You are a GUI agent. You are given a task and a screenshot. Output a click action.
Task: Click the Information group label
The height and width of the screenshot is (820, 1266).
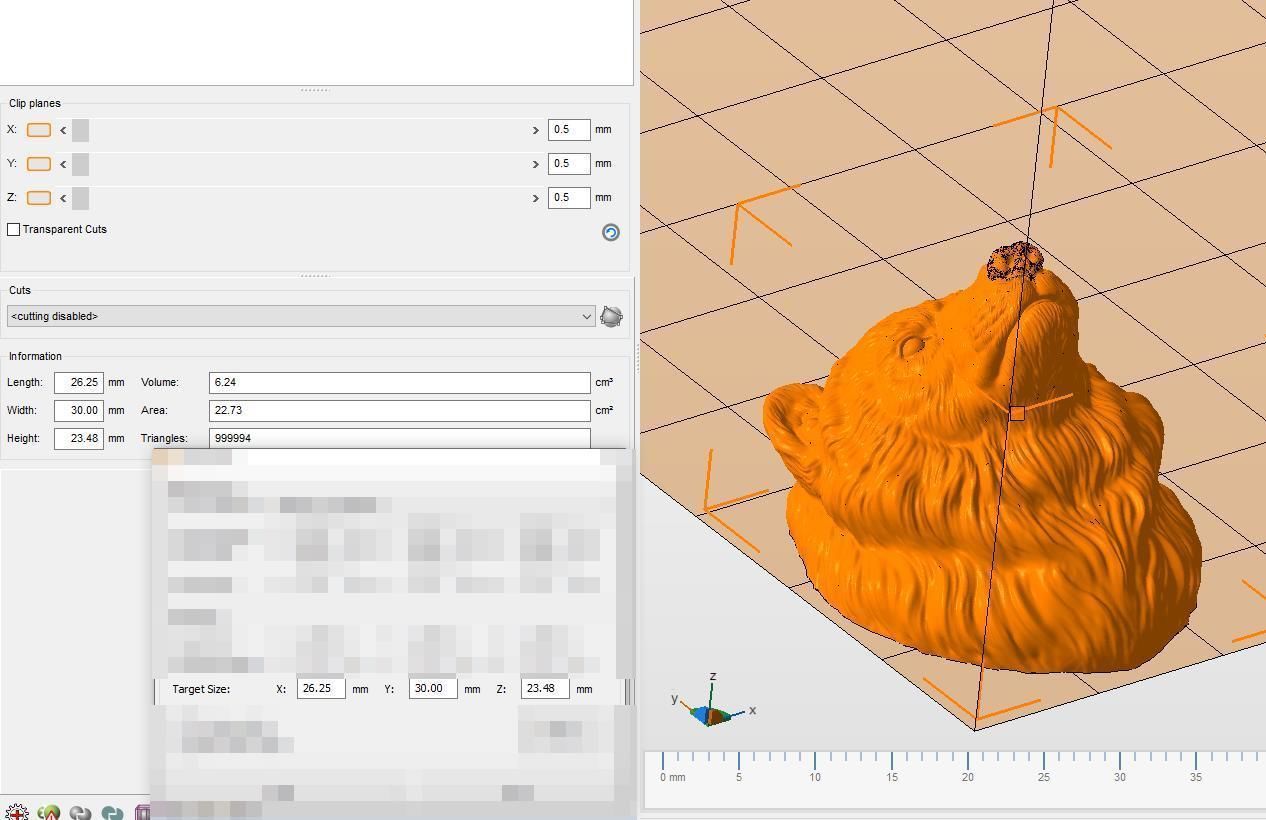point(35,357)
